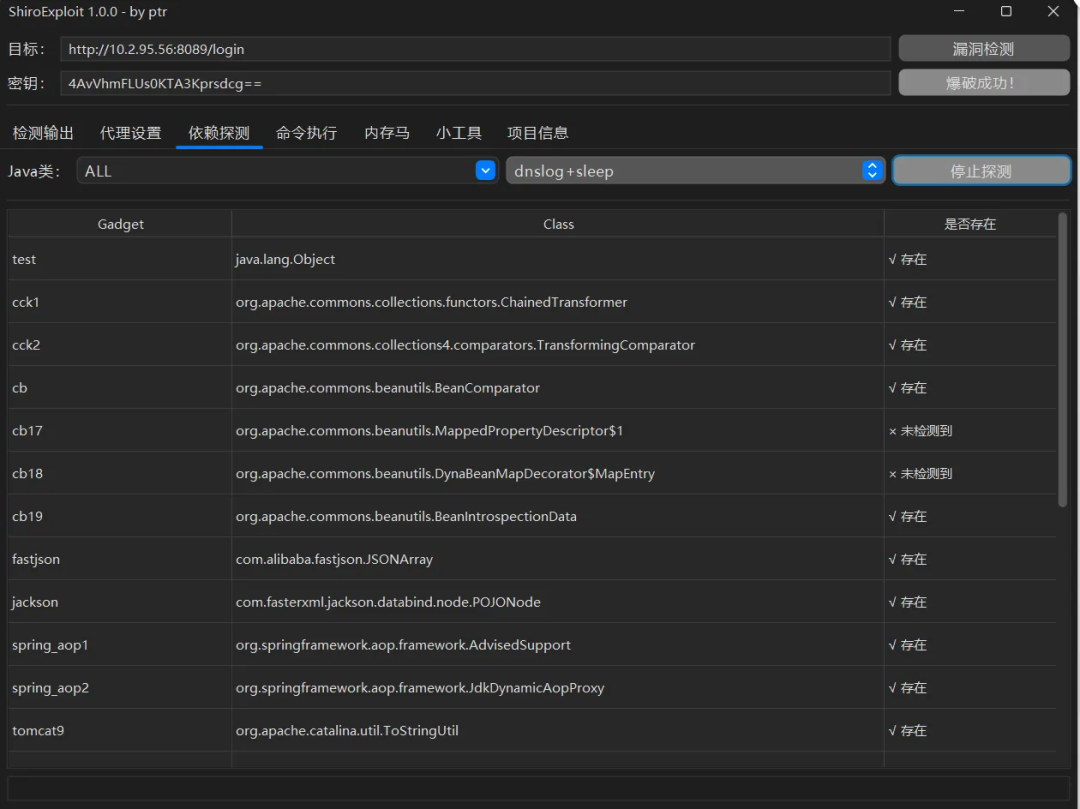Focus the 目标 URL input field
Screen dimensions: 1080x809
click(x=475, y=49)
